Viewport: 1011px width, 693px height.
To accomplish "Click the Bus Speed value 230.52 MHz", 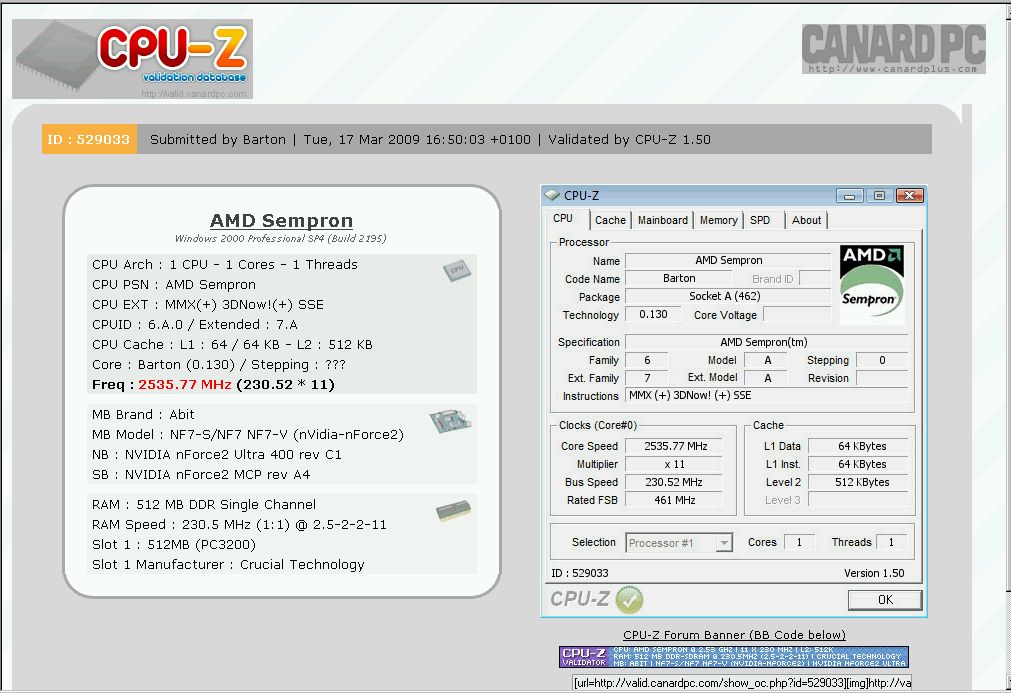I will pyautogui.click(x=674, y=482).
